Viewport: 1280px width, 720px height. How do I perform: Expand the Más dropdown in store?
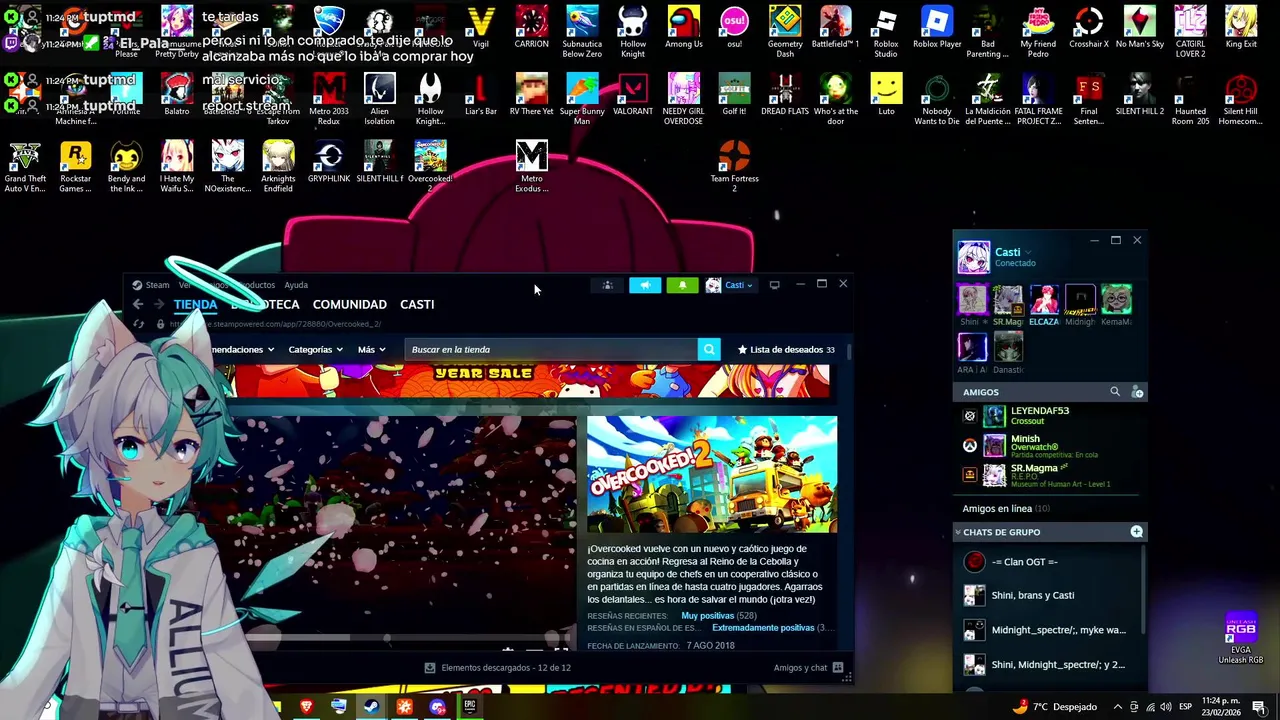(371, 349)
